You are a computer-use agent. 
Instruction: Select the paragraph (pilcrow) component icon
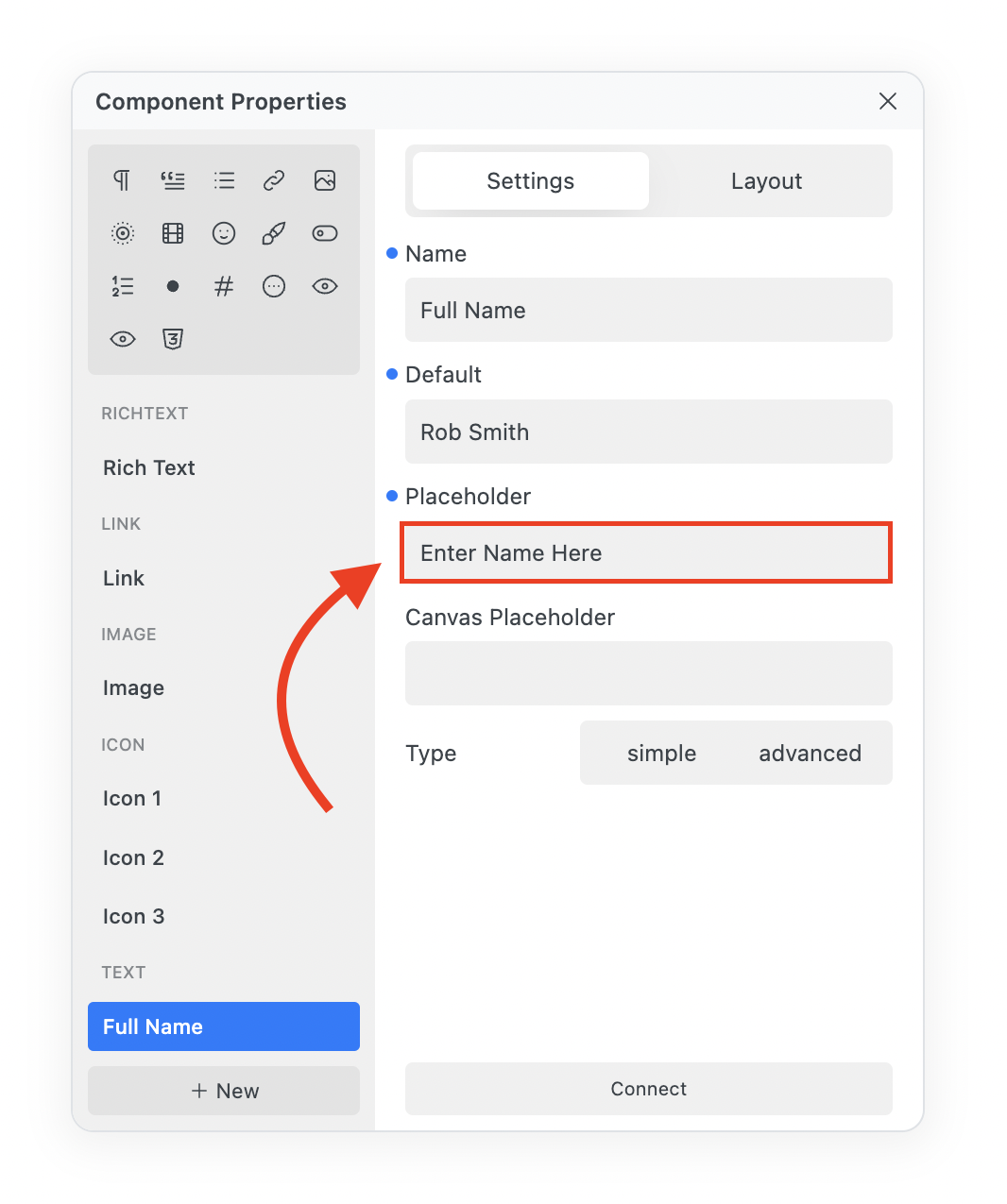click(x=122, y=180)
